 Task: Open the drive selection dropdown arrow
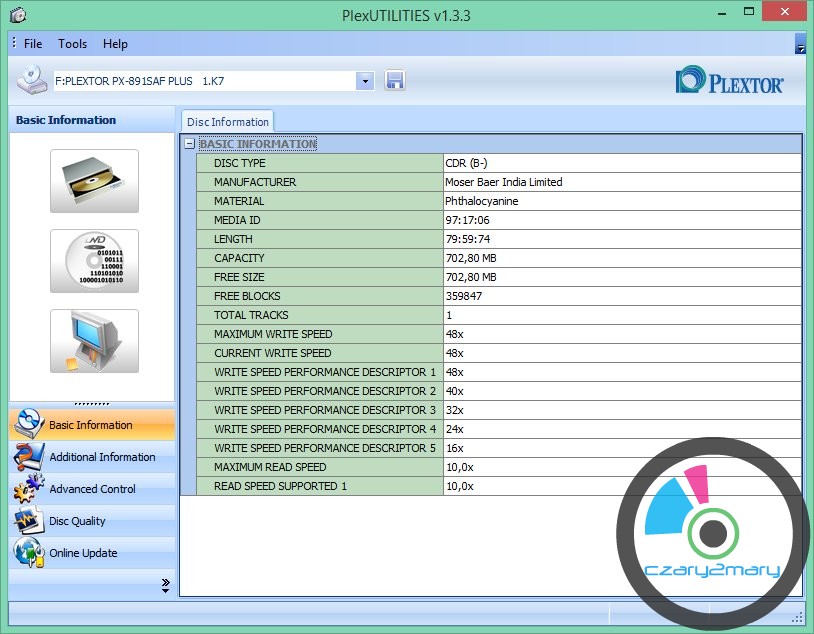coord(365,81)
